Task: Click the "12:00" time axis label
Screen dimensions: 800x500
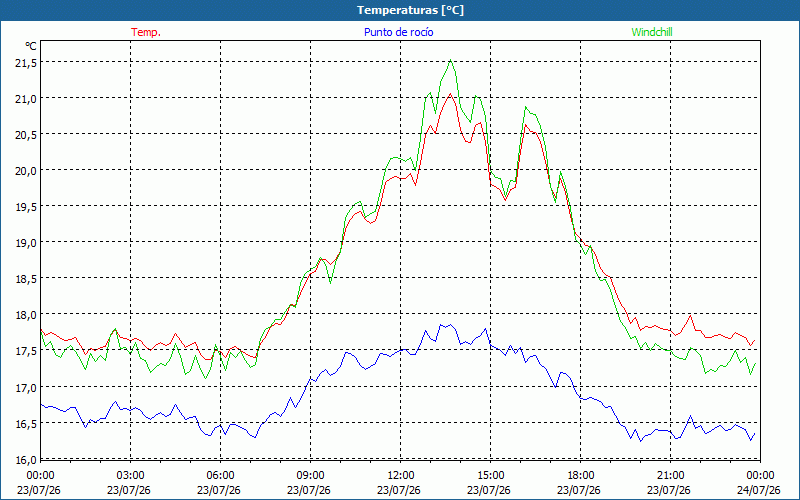Action: [x=401, y=475]
